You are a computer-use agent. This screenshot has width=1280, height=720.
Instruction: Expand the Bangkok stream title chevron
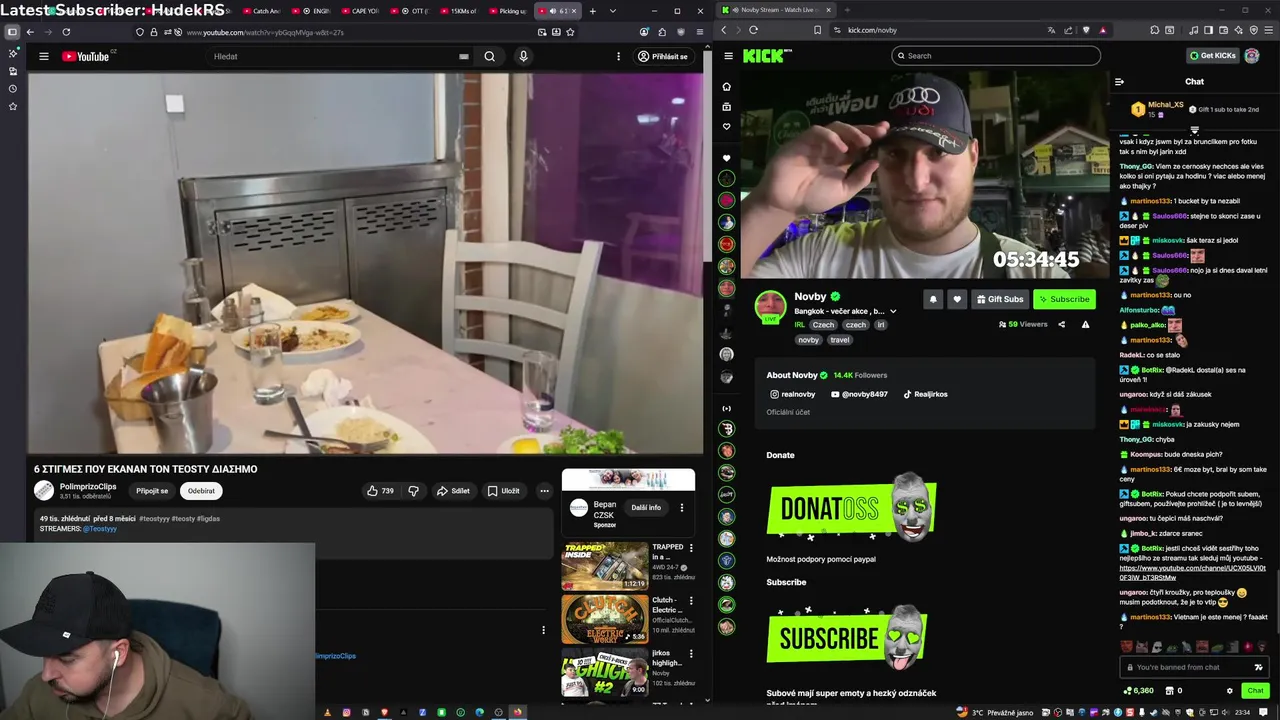(x=893, y=311)
